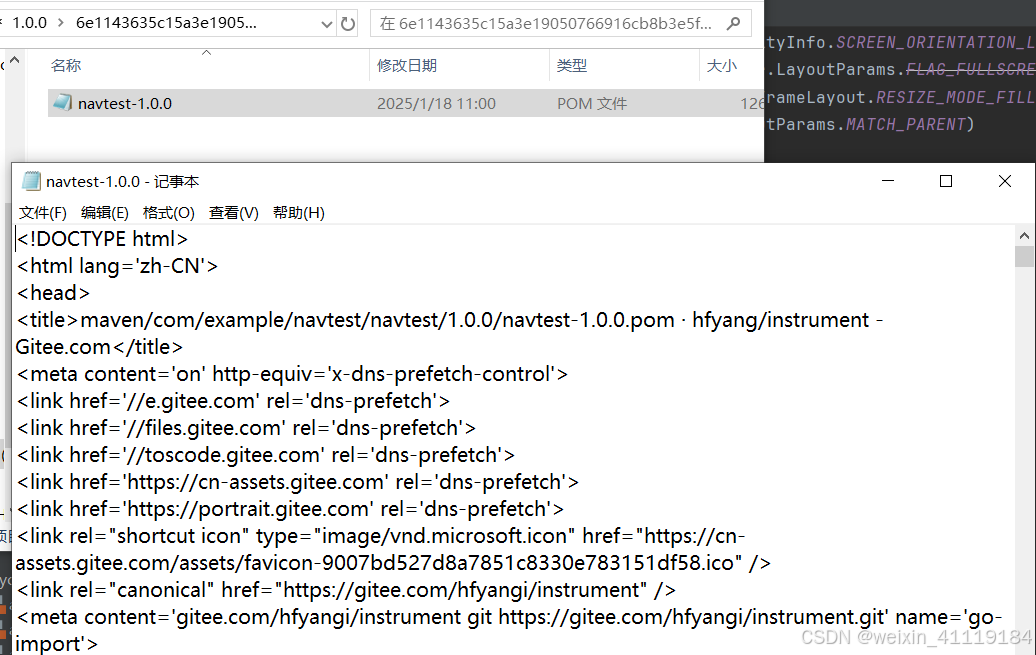The height and width of the screenshot is (655, 1036).
Task: Expand breadcrumb chevron after 1.0.0
Action: pyautogui.click(x=61, y=23)
